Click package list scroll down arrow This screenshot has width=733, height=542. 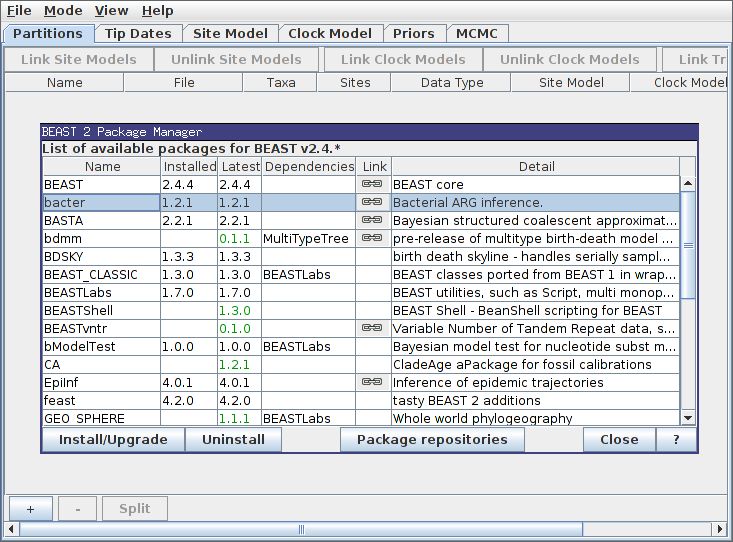[x=688, y=418]
